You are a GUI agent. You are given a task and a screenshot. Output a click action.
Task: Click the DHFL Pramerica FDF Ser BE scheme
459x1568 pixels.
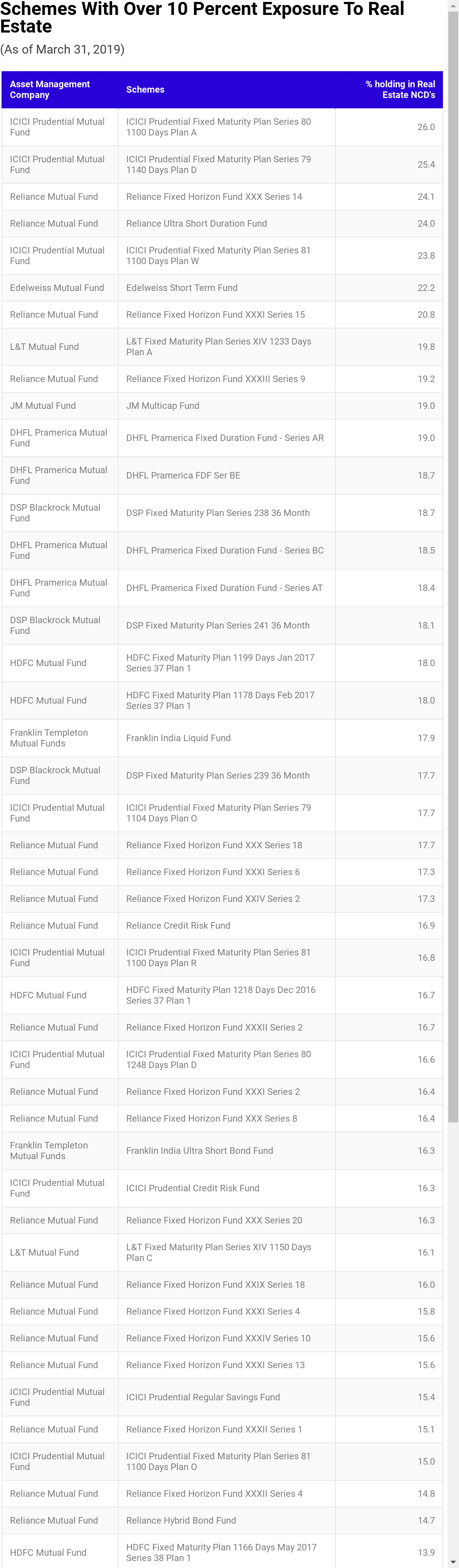click(183, 475)
